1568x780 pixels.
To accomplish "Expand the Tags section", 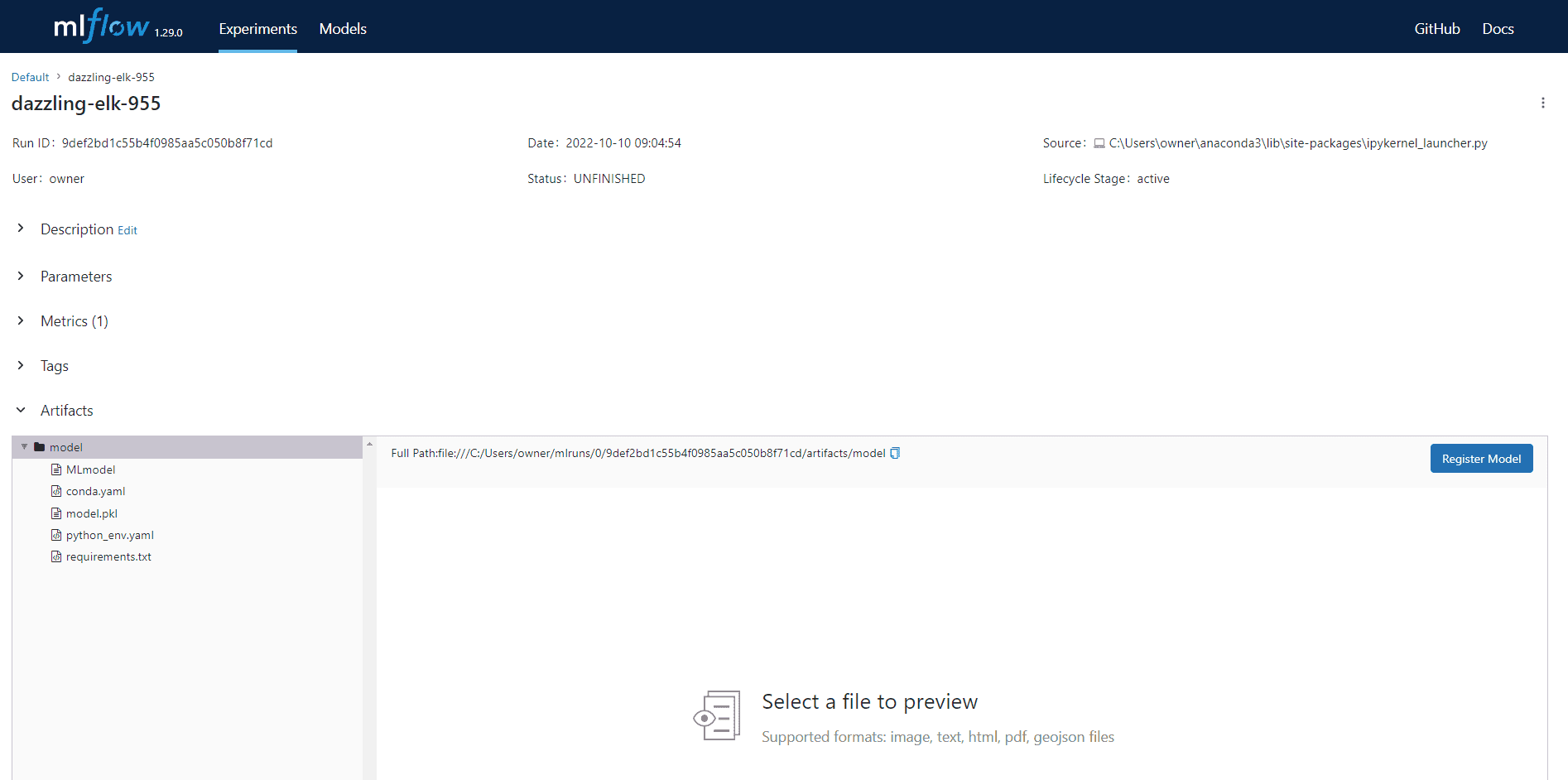I will click(22, 365).
